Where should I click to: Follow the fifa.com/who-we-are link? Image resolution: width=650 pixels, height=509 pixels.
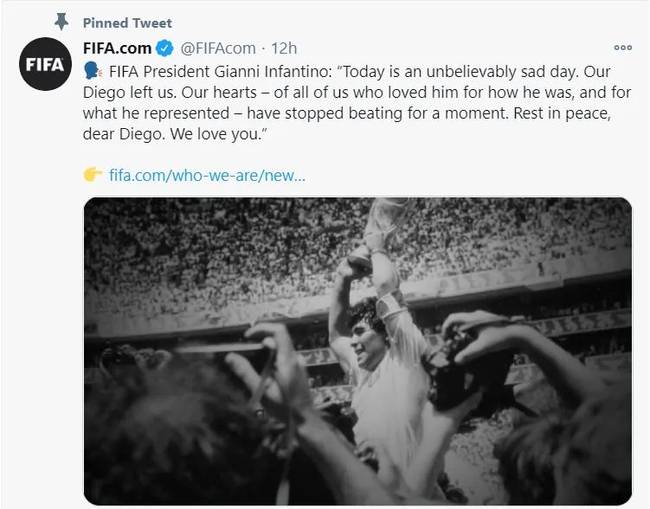(207, 175)
